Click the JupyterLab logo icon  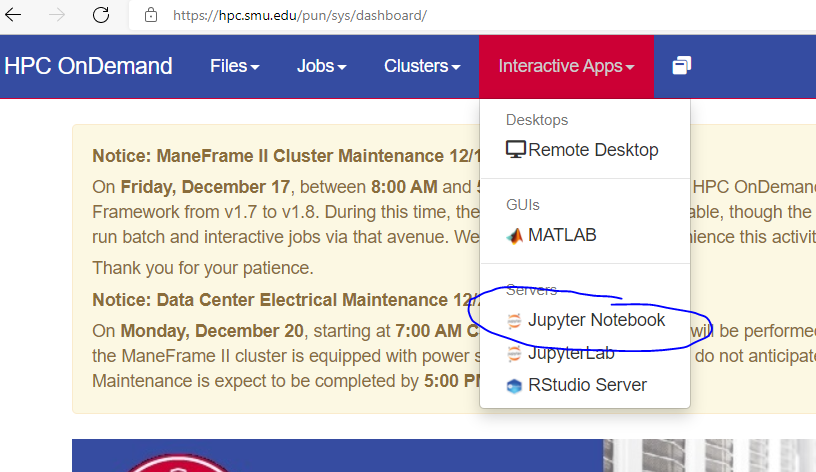514,354
